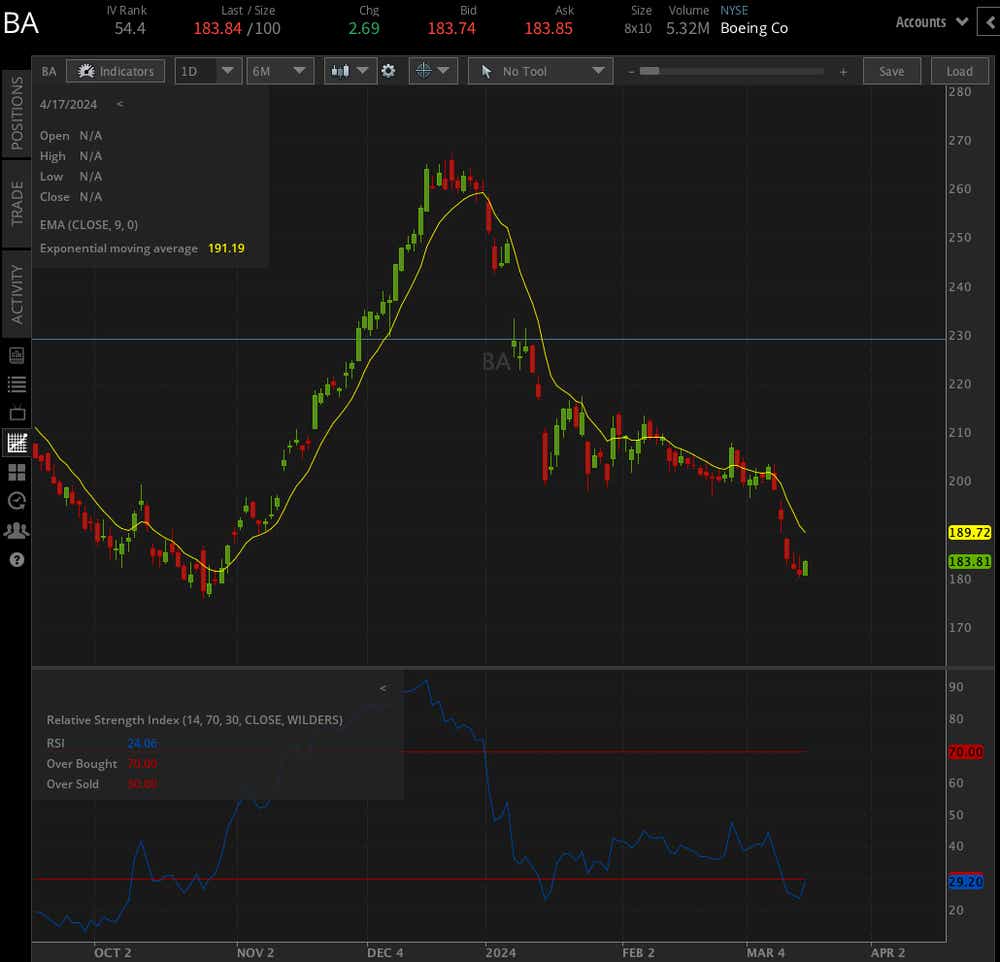Collapse the RSI info panel arrow

(383, 688)
